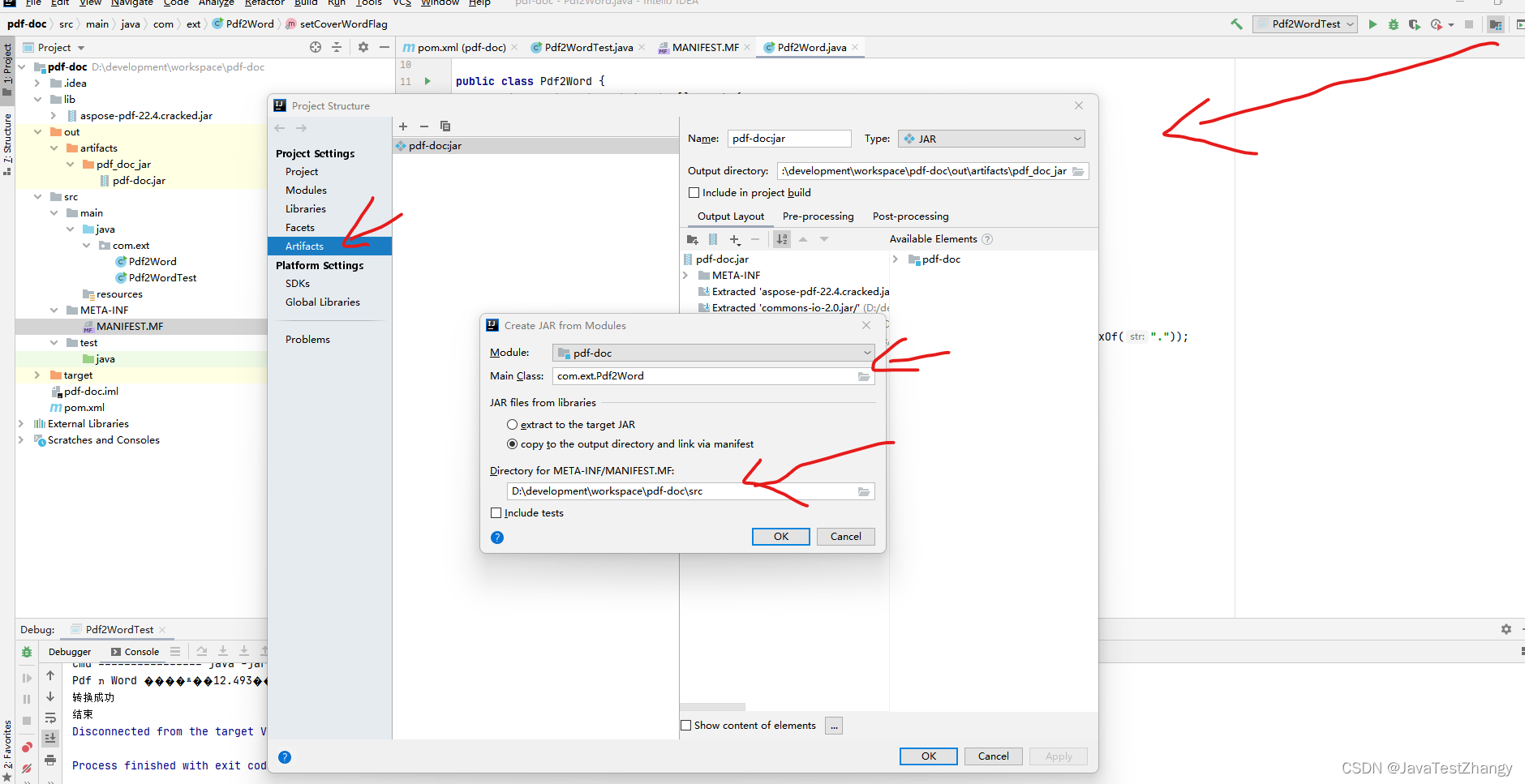
Task: Click the locate-in-project target icon
Action: [x=316, y=47]
